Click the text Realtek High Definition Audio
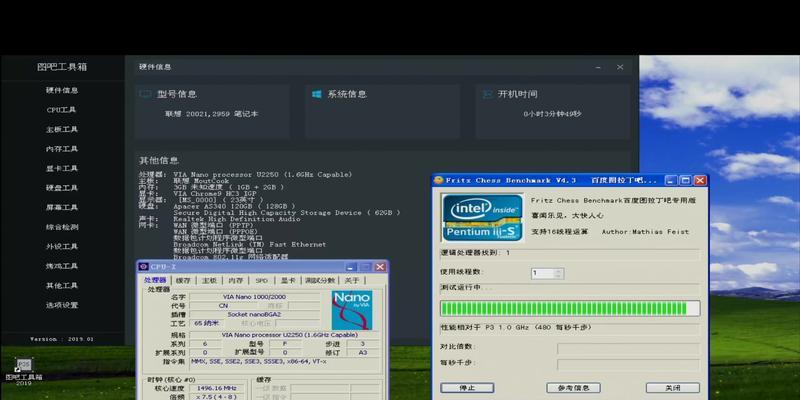This screenshot has height=400, width=800. click(237, 219)
